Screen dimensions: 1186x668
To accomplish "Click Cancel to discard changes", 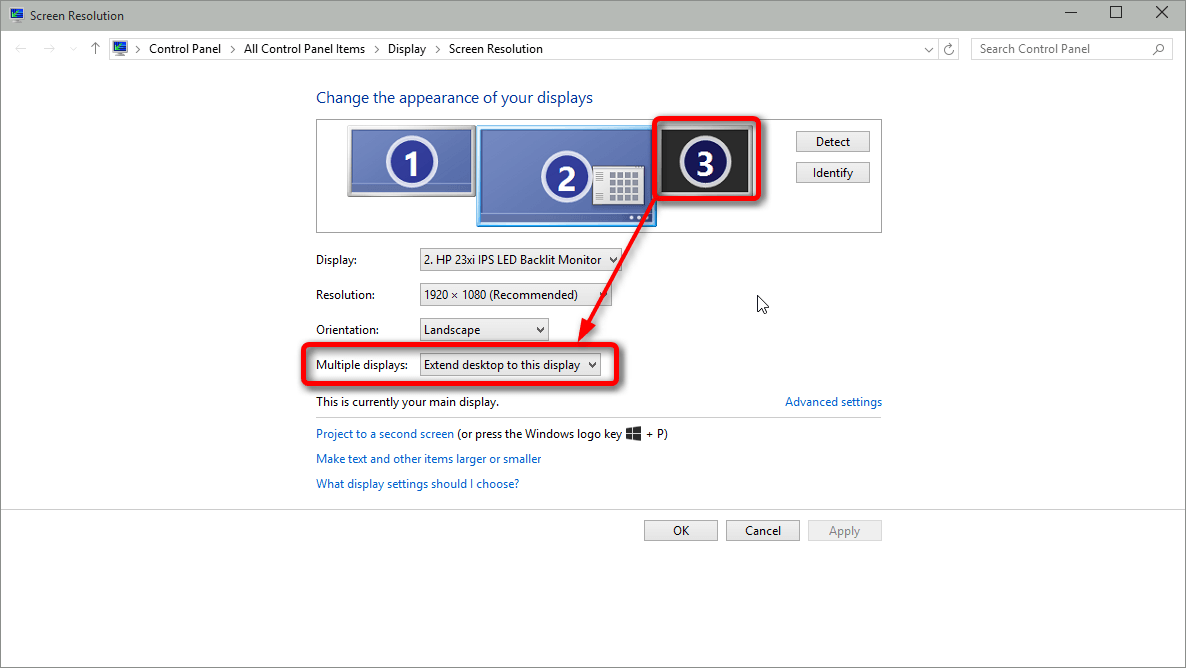I will [762, 531].
